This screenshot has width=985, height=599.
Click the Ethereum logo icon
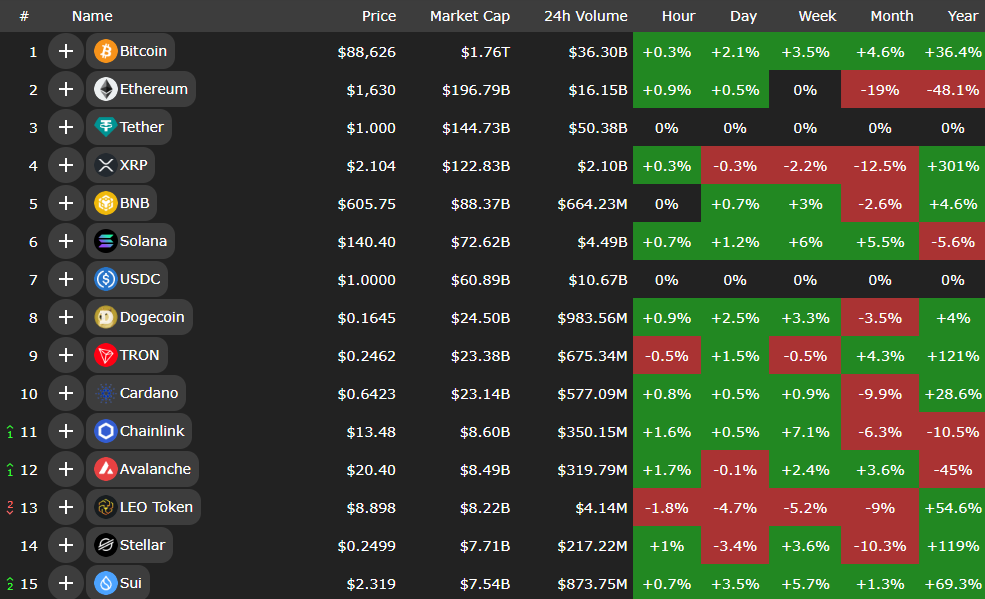pos(105,89)
